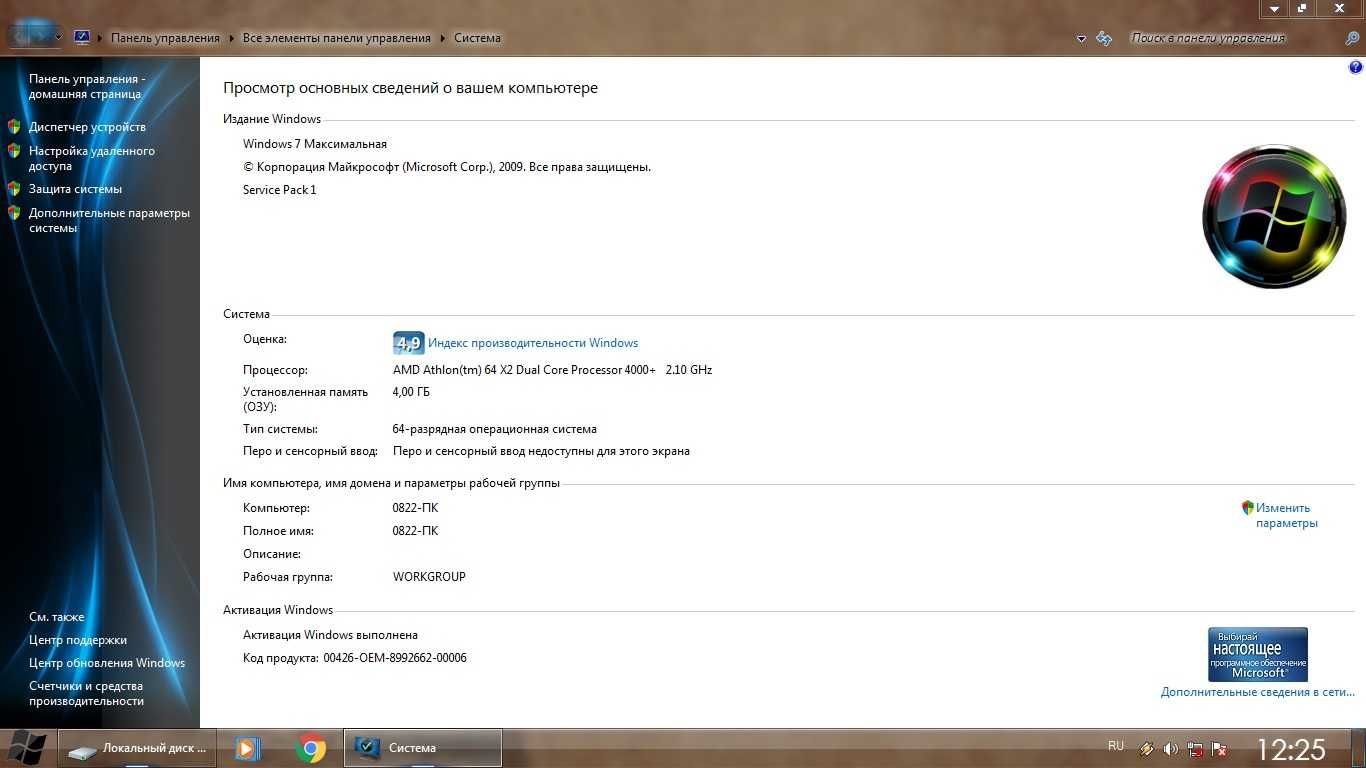Screen dimensions: 1366x768
Task: Click the search magnifier icon
Action: 1352,38
